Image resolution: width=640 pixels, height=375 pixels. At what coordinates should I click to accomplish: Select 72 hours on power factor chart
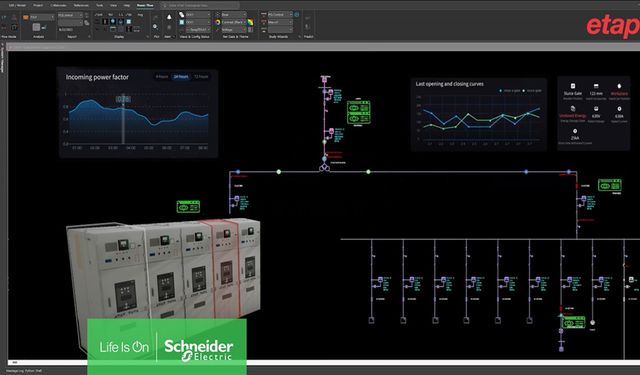tap(201, 76)
